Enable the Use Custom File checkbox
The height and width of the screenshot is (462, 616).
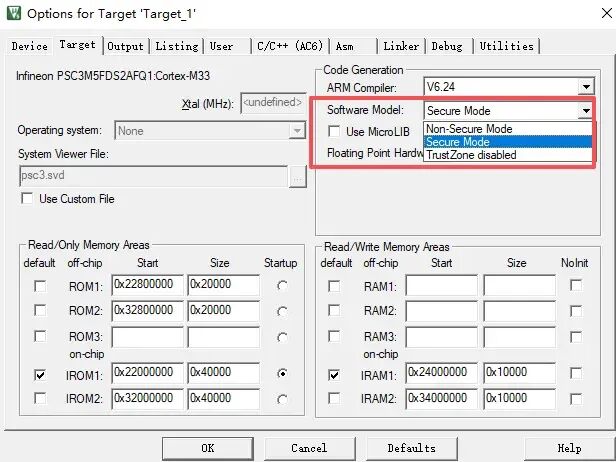[x=27, y=198]
